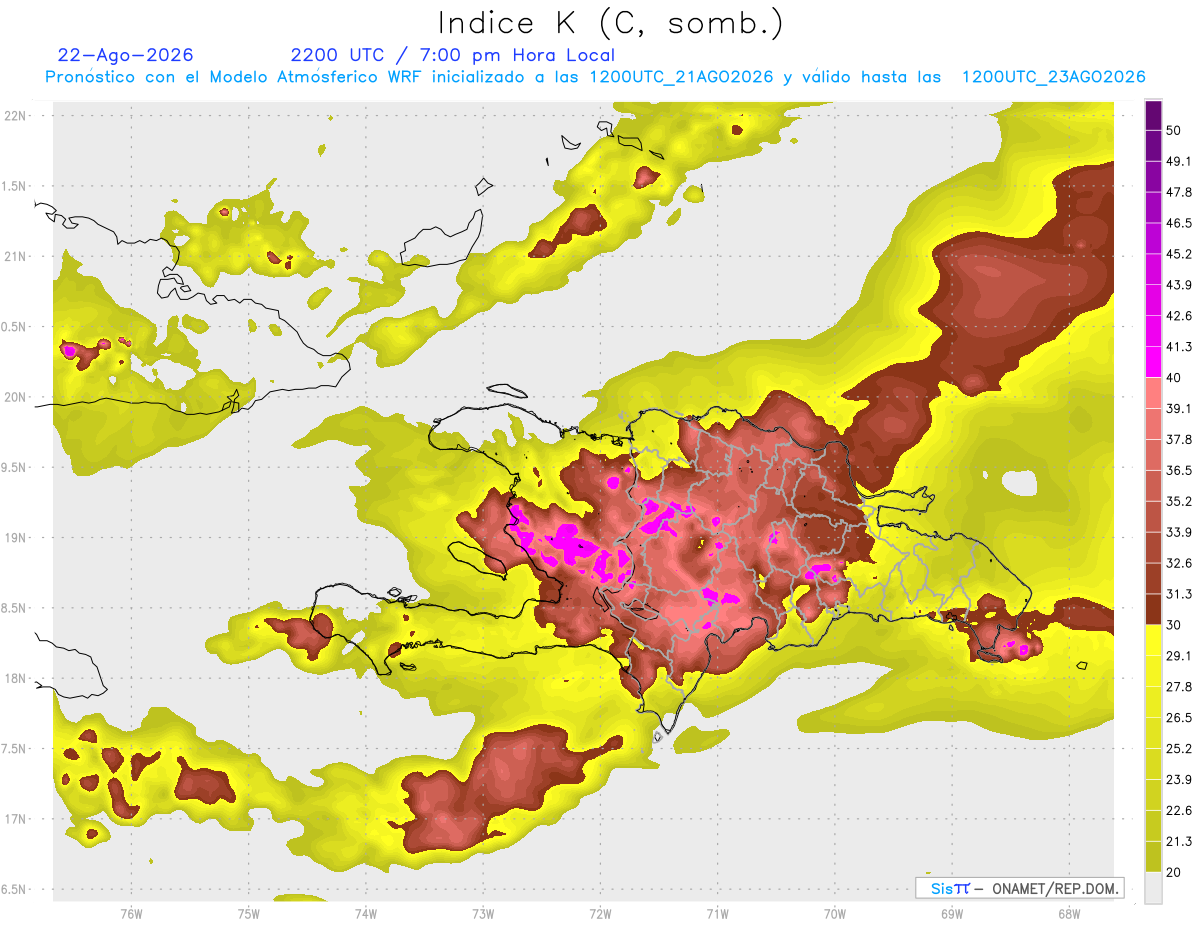Viewport: 1200px width, 927px height.
Task: Click legend value "30"
Action: coord(1173,625)
